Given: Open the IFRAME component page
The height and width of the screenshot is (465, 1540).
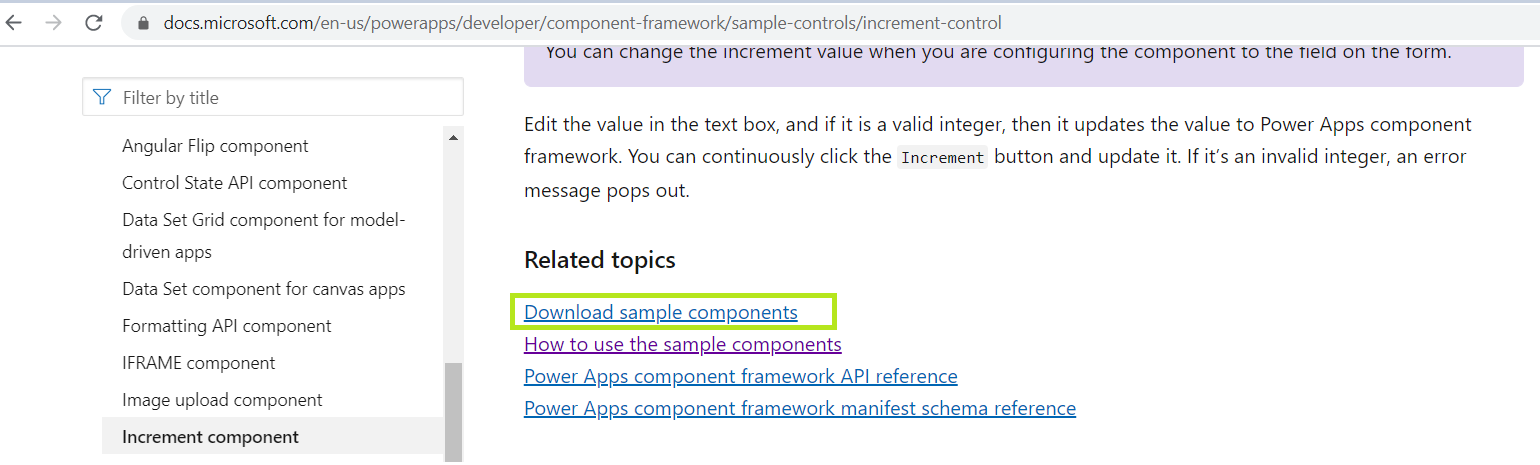Looking at the screenshot, I should pyautogui.click(x=198, y=363).
